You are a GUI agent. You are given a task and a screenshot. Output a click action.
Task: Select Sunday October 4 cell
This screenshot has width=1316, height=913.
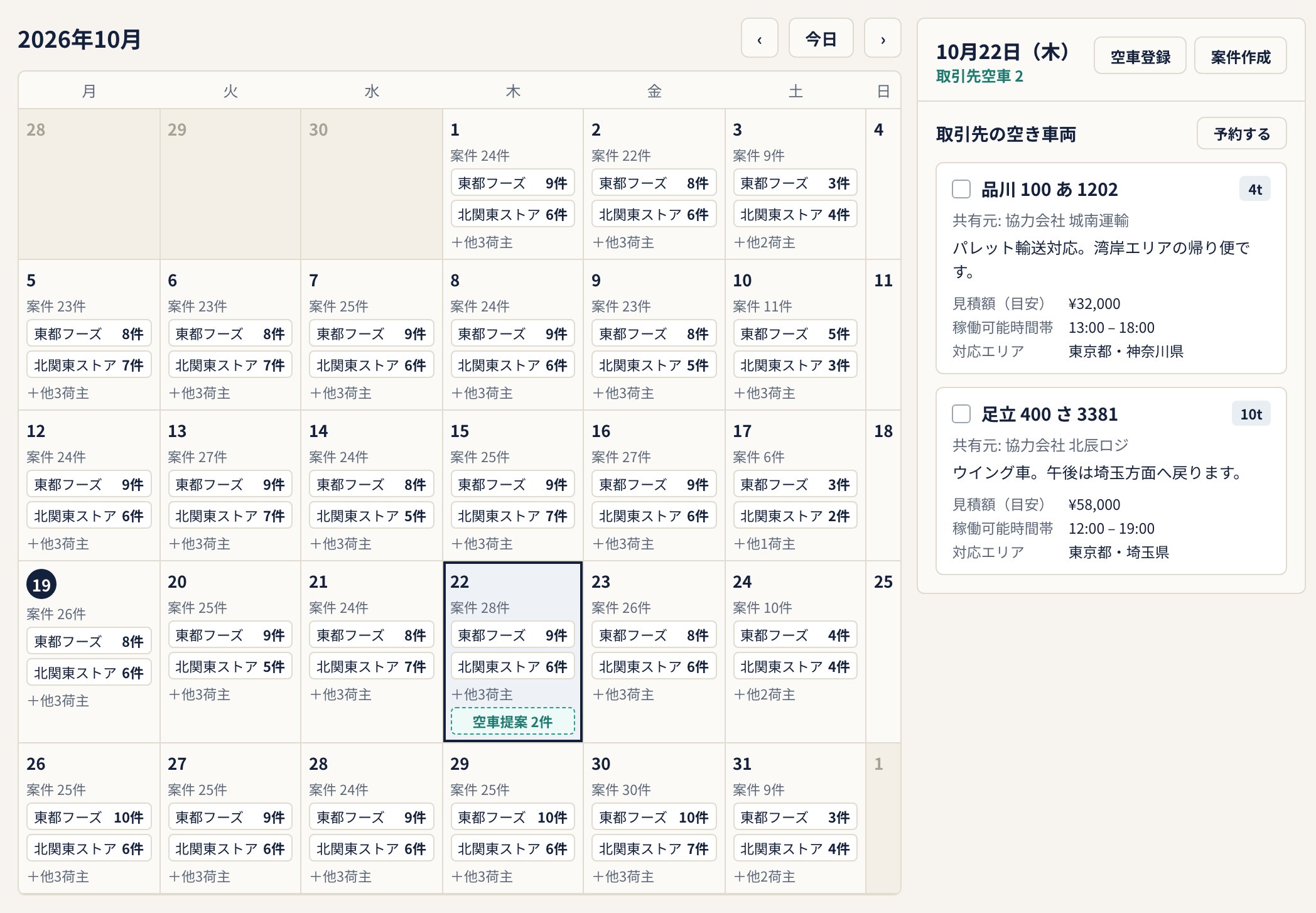coord(883,184)
